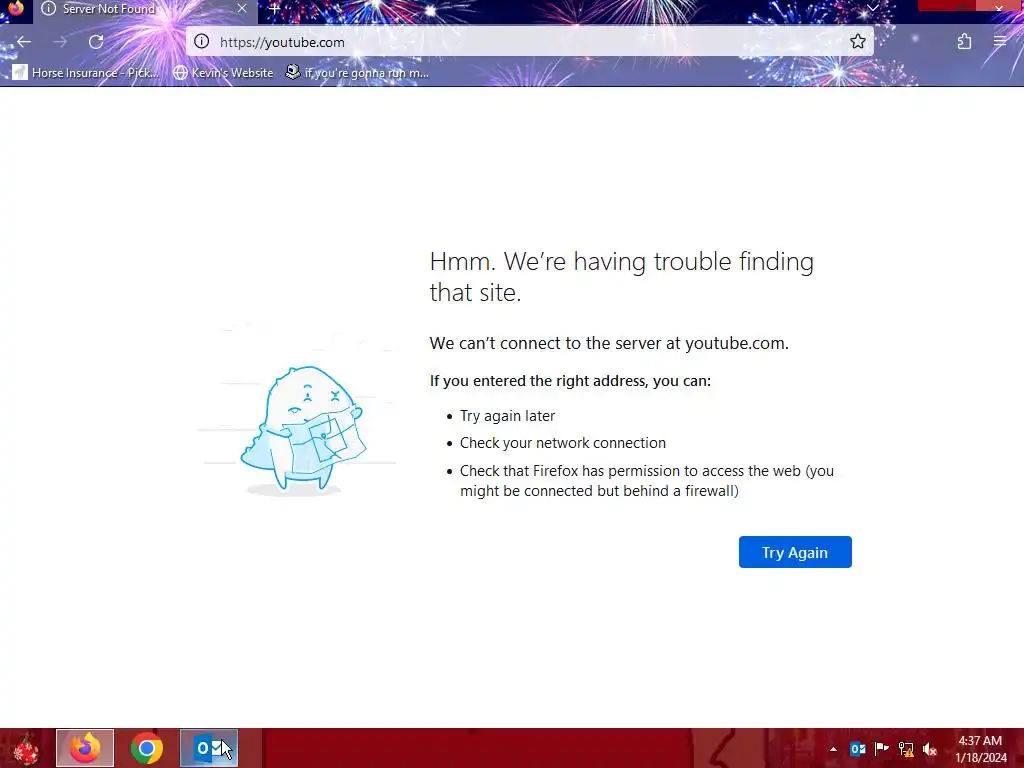Open Firefox application menu hamburger
This screenshot has height=768, width=1024.
coord(1000,42)
